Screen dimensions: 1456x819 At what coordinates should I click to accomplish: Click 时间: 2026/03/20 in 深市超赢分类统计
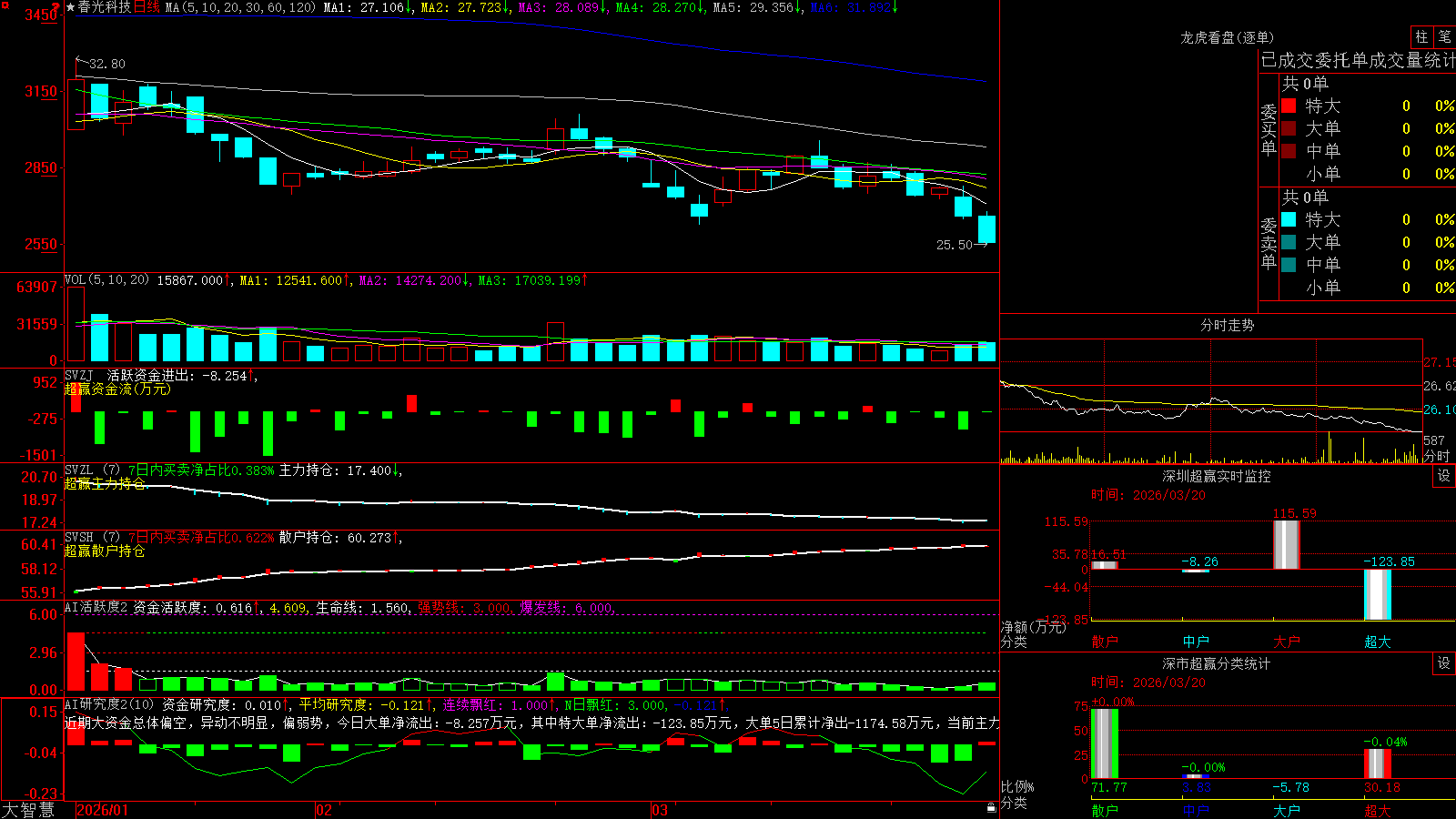click(x=1148, y=682)
